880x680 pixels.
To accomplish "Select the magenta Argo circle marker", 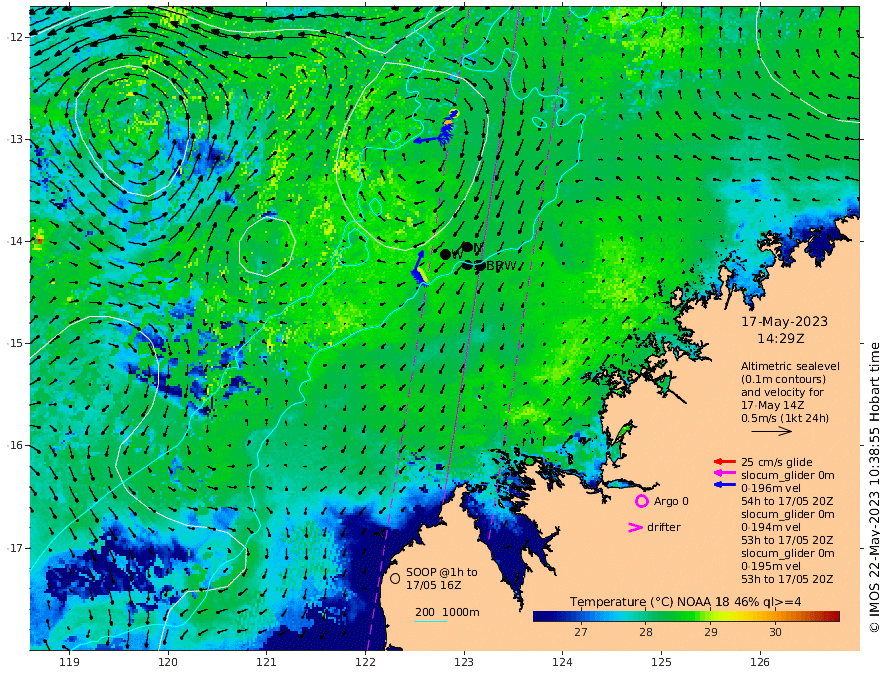I will [x=641, y=501].
